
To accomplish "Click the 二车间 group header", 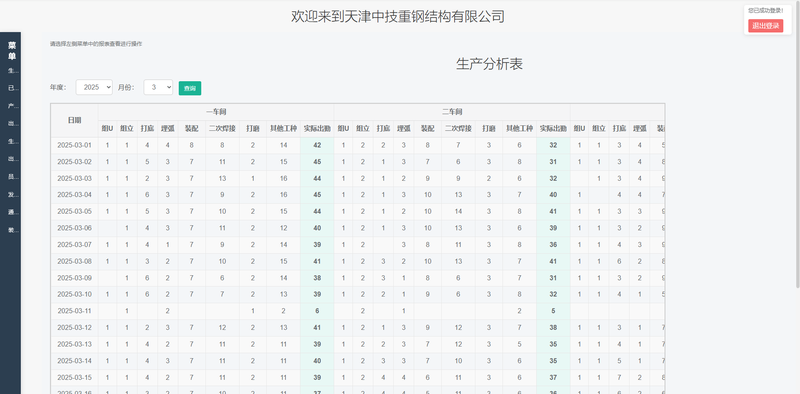I will pyautogui.click(x=452, y=112).
